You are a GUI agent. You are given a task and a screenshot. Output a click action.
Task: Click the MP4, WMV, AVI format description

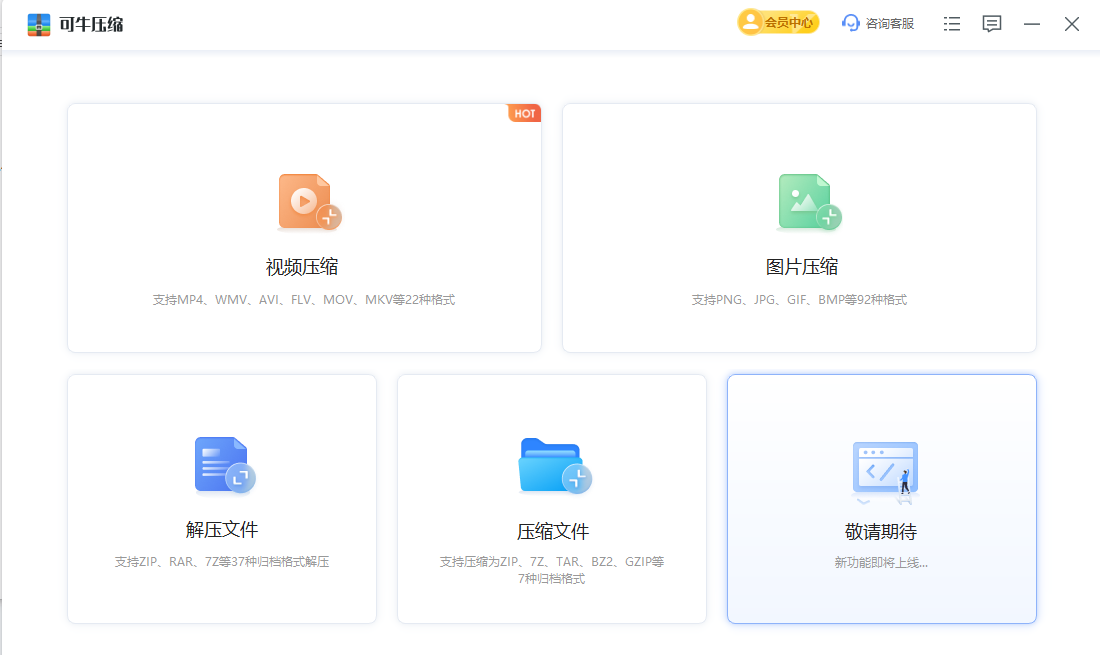(303, 300)
